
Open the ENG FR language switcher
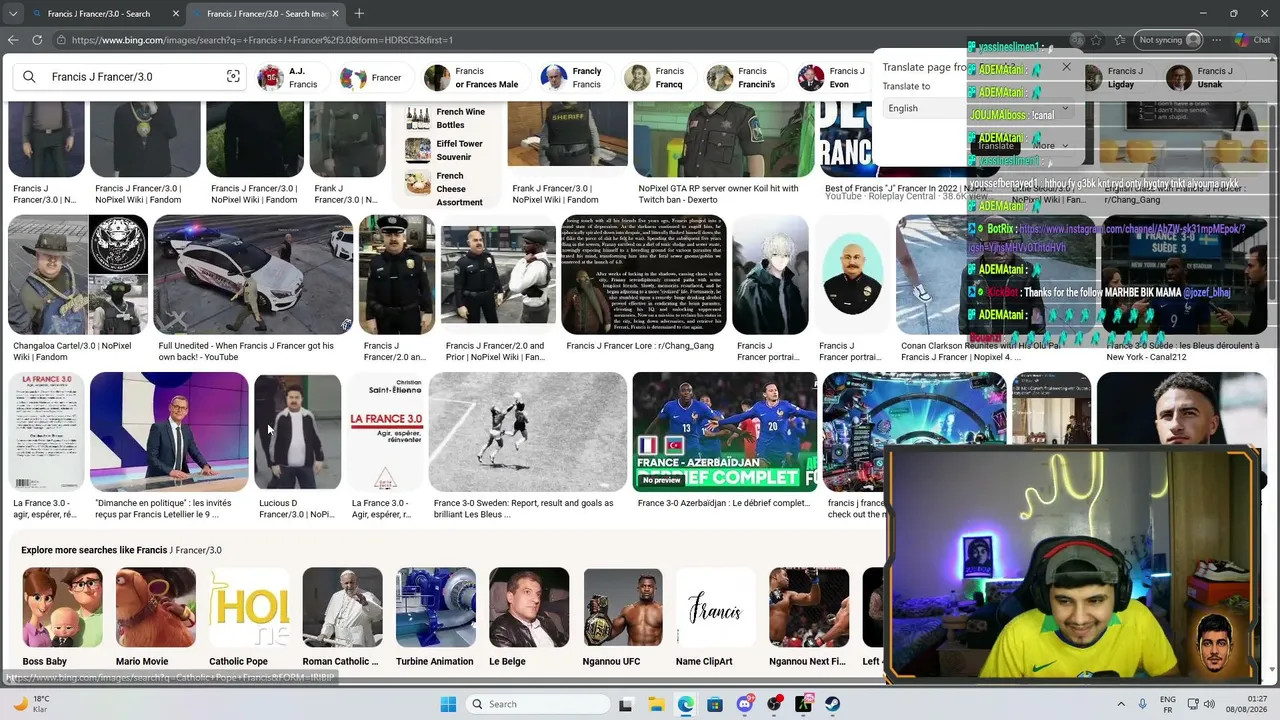[x=1168, y=704]
